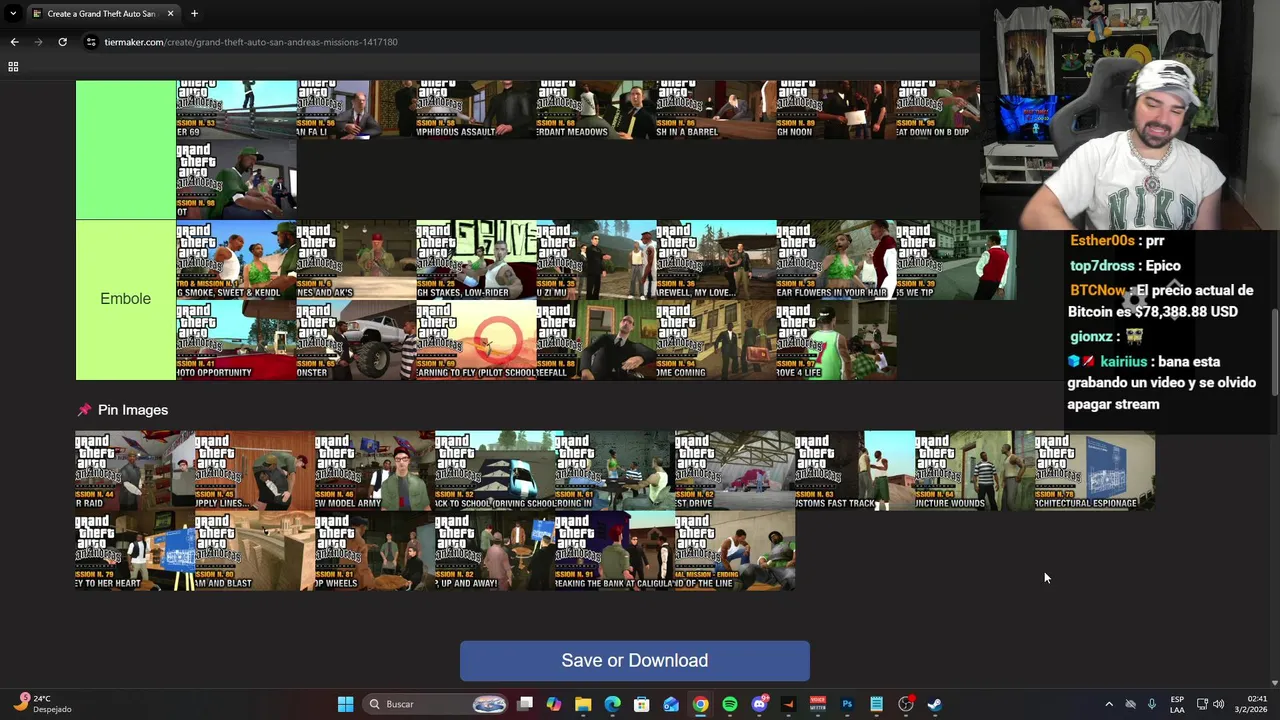Select Breaking the Bank at Caligula's thumbnail
The height and width of the screenshot is (720, 1280).
point(615,550)
